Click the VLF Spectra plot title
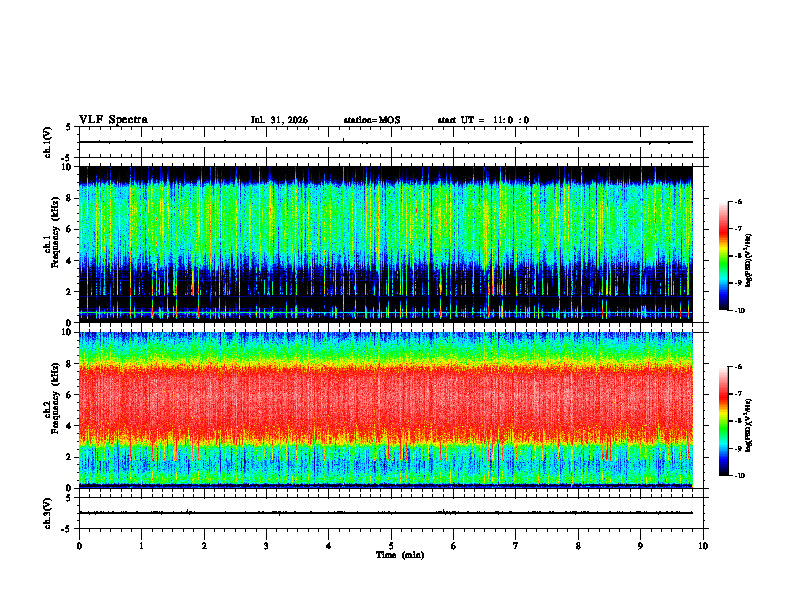Viewport: 792px width, 612px height. pyautogui.click(x=113, y=120)
